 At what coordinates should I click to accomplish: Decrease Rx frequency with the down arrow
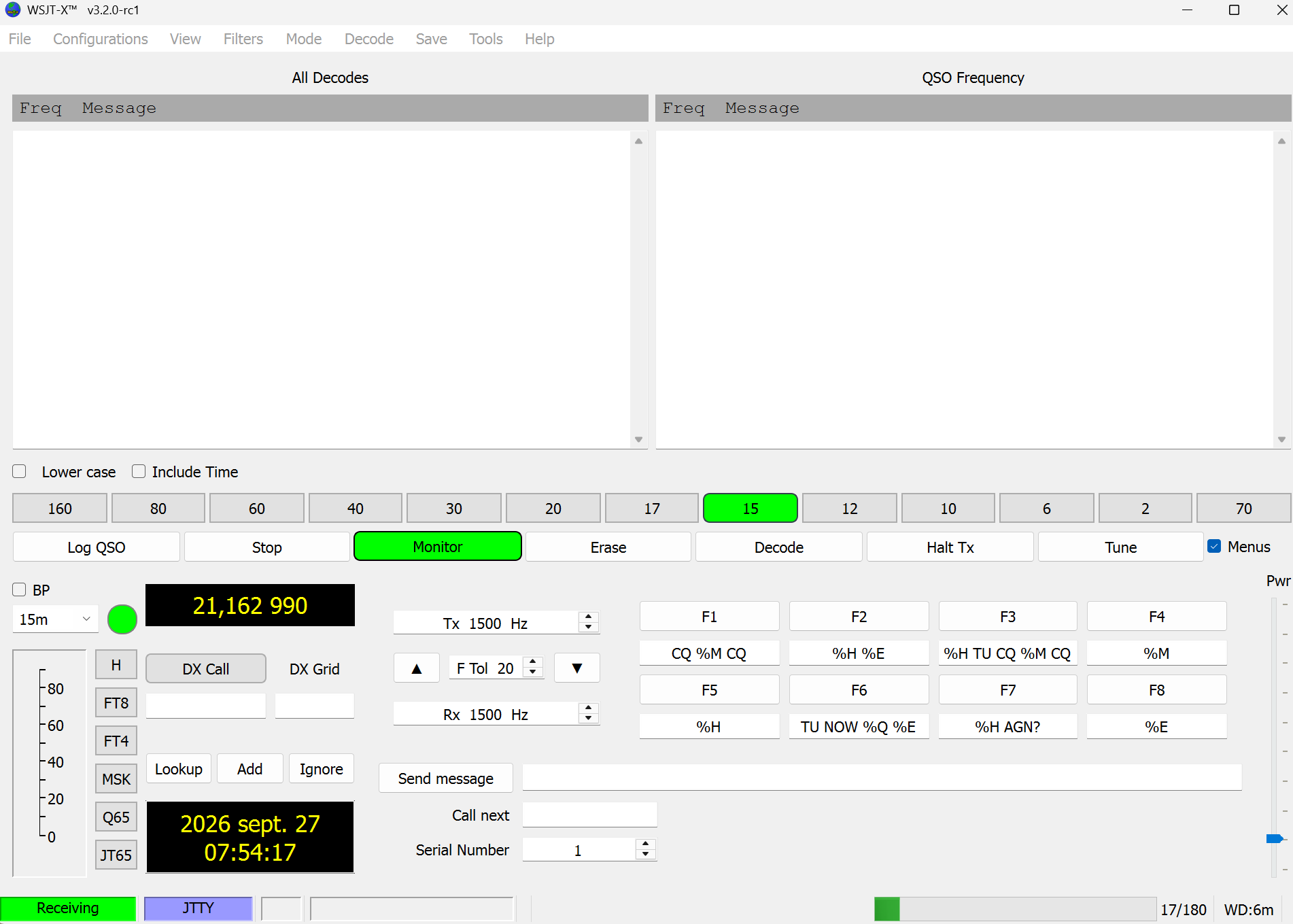coord(589,719)
